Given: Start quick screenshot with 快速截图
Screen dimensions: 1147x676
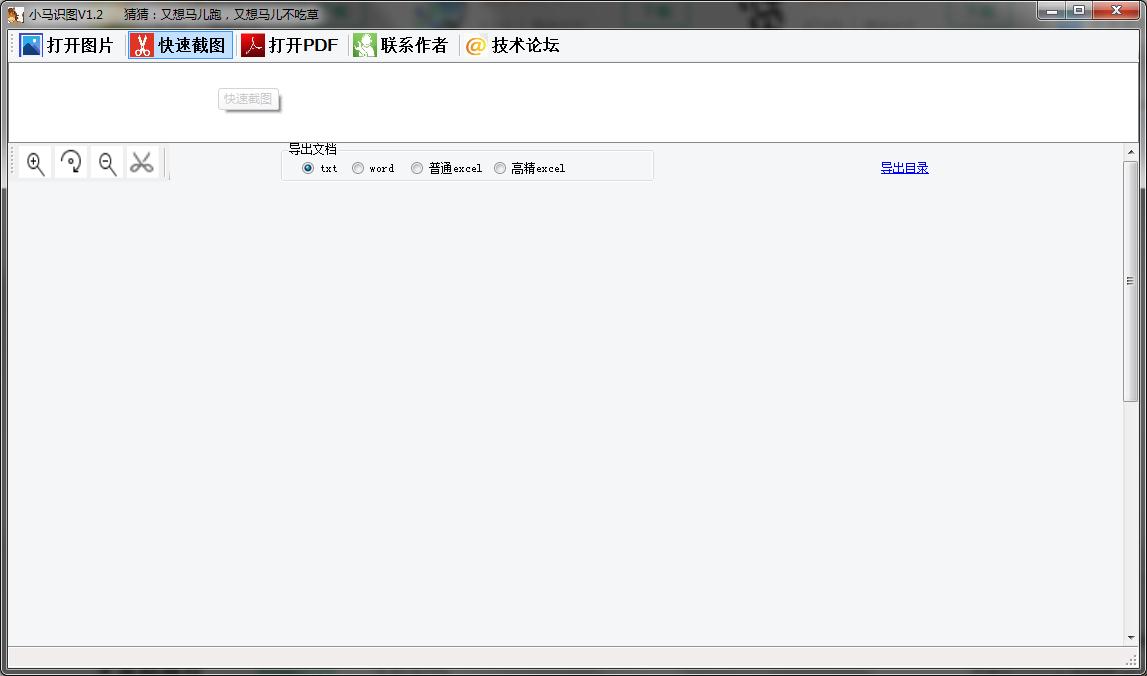Looking at the screenshot, I should click(180, 45).
